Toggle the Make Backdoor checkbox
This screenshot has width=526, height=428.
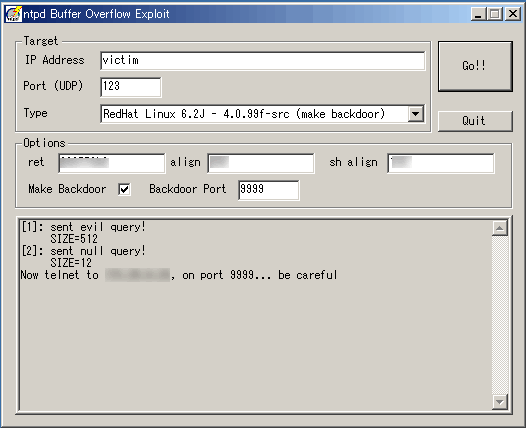tap(124, 189)
